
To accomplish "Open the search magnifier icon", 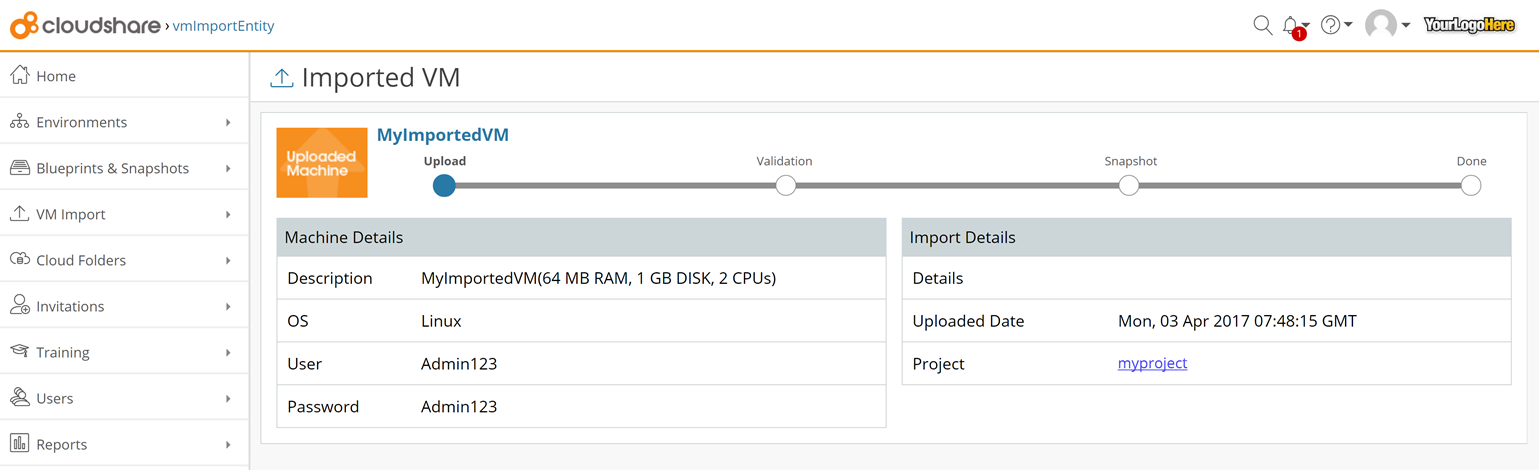I will [1262, 25].
